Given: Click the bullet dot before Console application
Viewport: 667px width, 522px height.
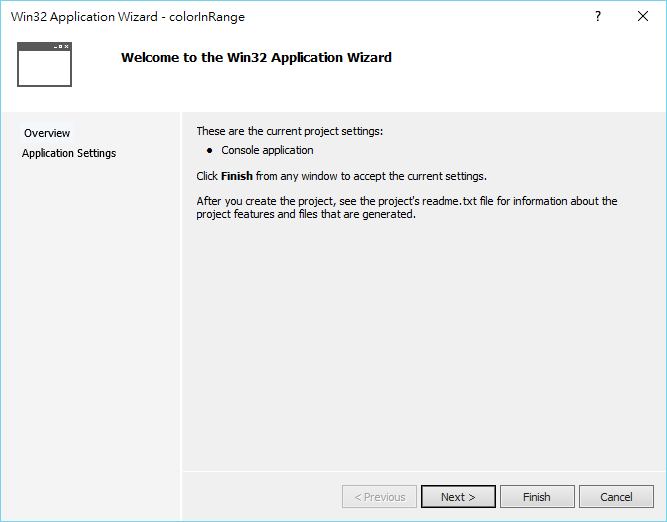Looking at the screenshot, I should coord(209,151).
